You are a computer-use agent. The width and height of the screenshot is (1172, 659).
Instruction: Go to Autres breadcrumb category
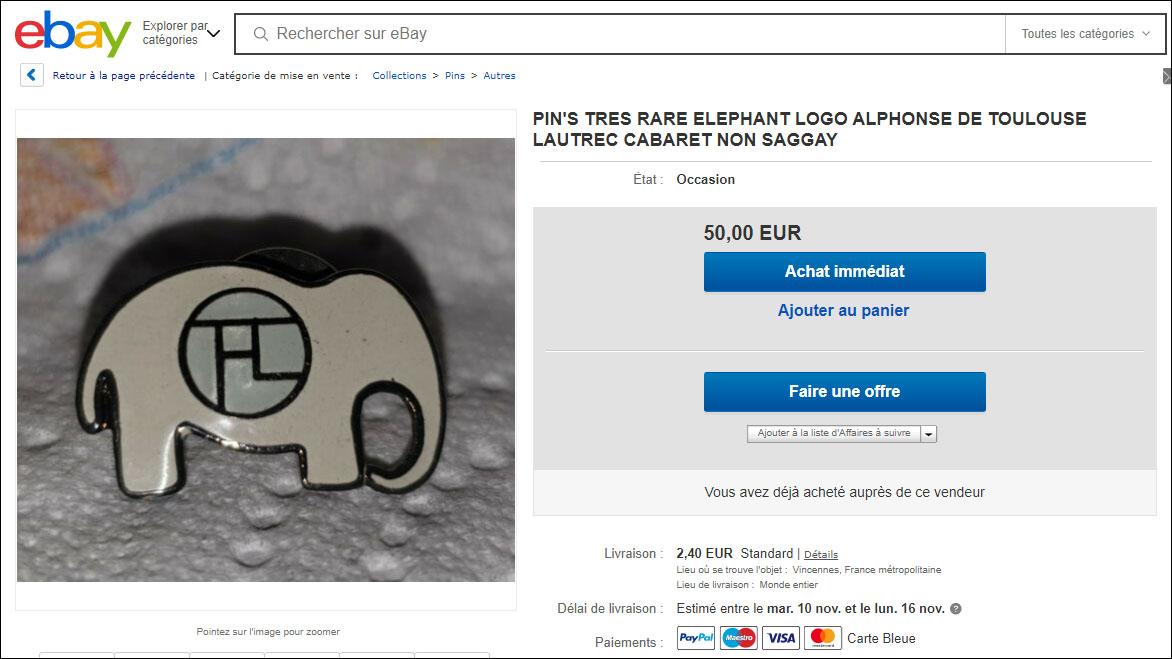(499, 75)
